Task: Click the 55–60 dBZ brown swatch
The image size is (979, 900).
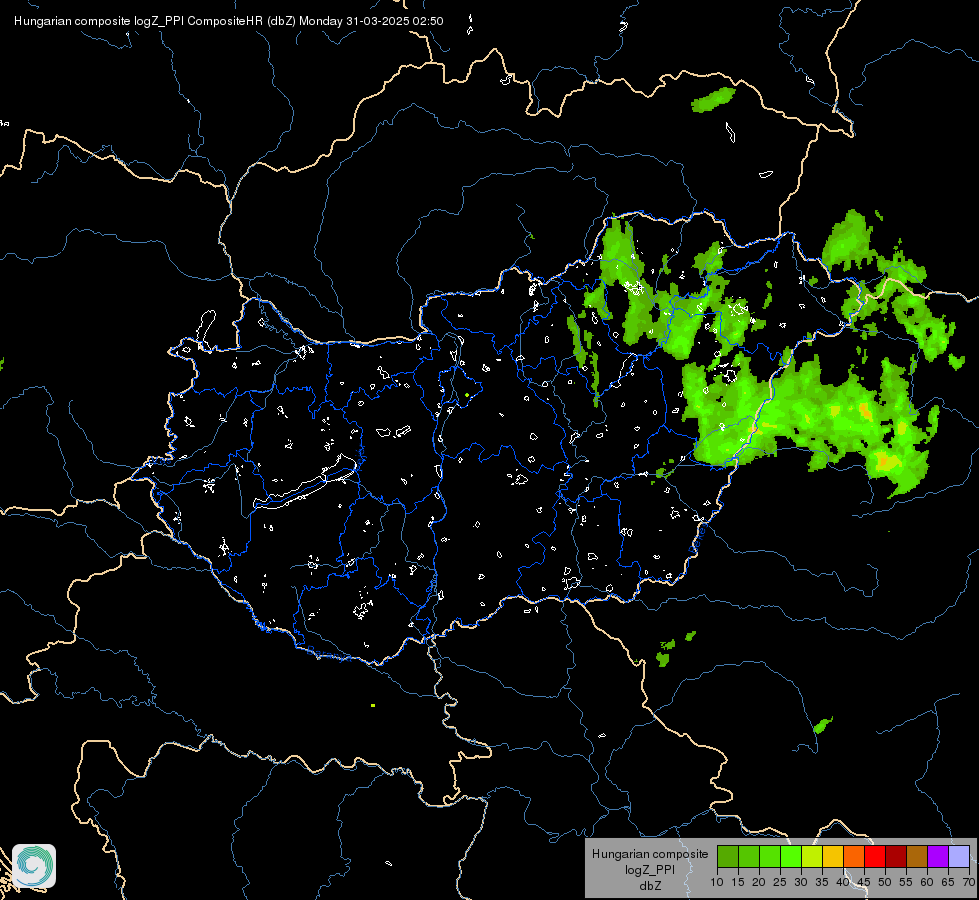Action: [917, 856]
